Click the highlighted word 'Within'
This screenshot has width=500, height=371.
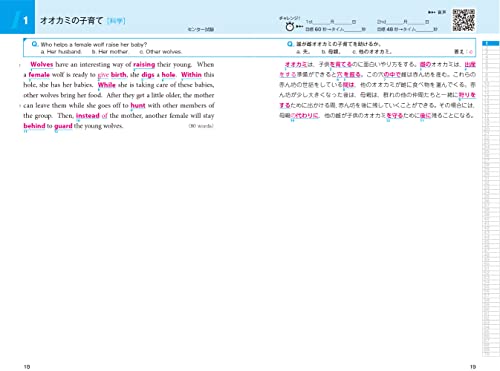(x=191, y=75)
